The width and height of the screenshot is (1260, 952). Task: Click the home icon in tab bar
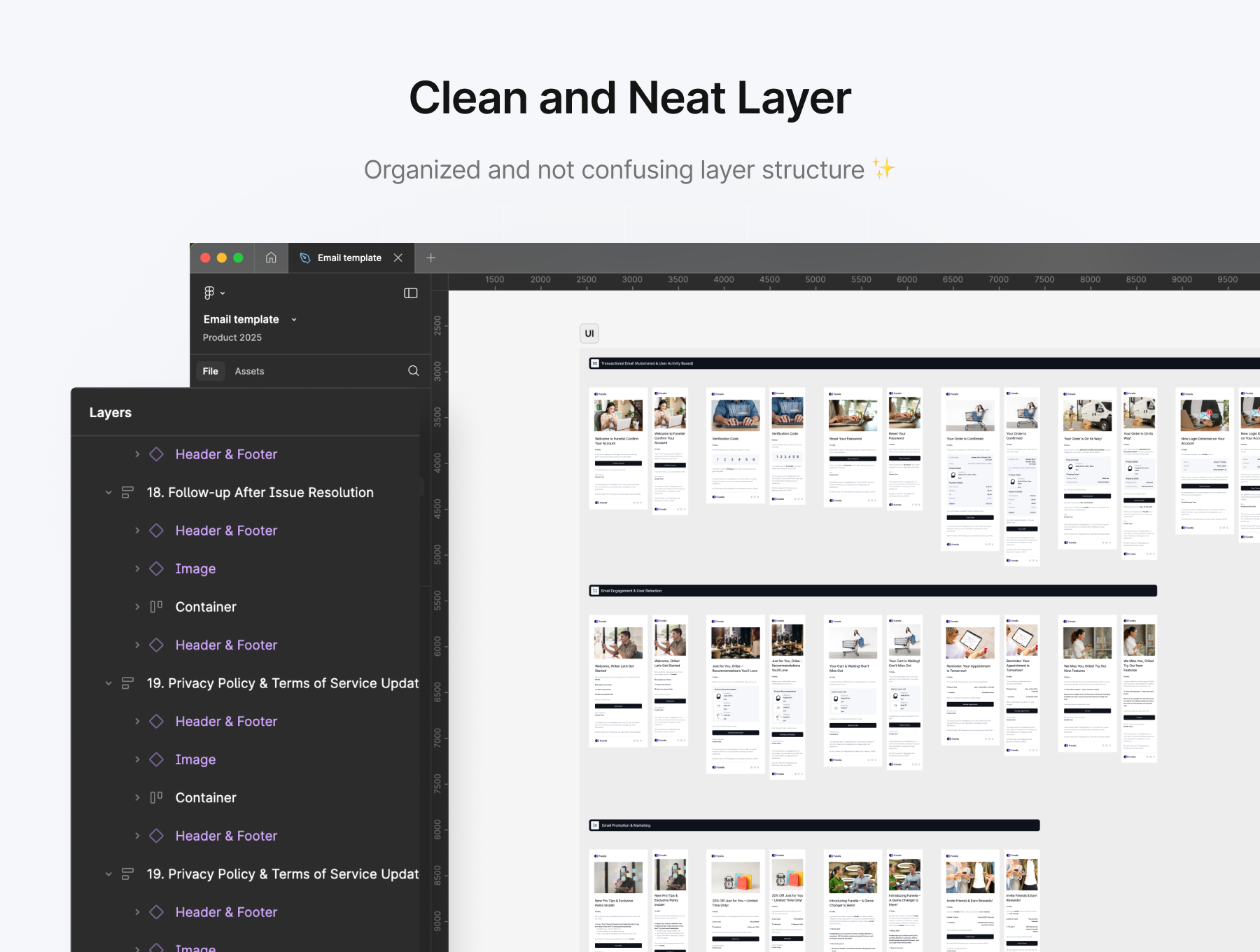pyautogui.click(x=271, y=258)
